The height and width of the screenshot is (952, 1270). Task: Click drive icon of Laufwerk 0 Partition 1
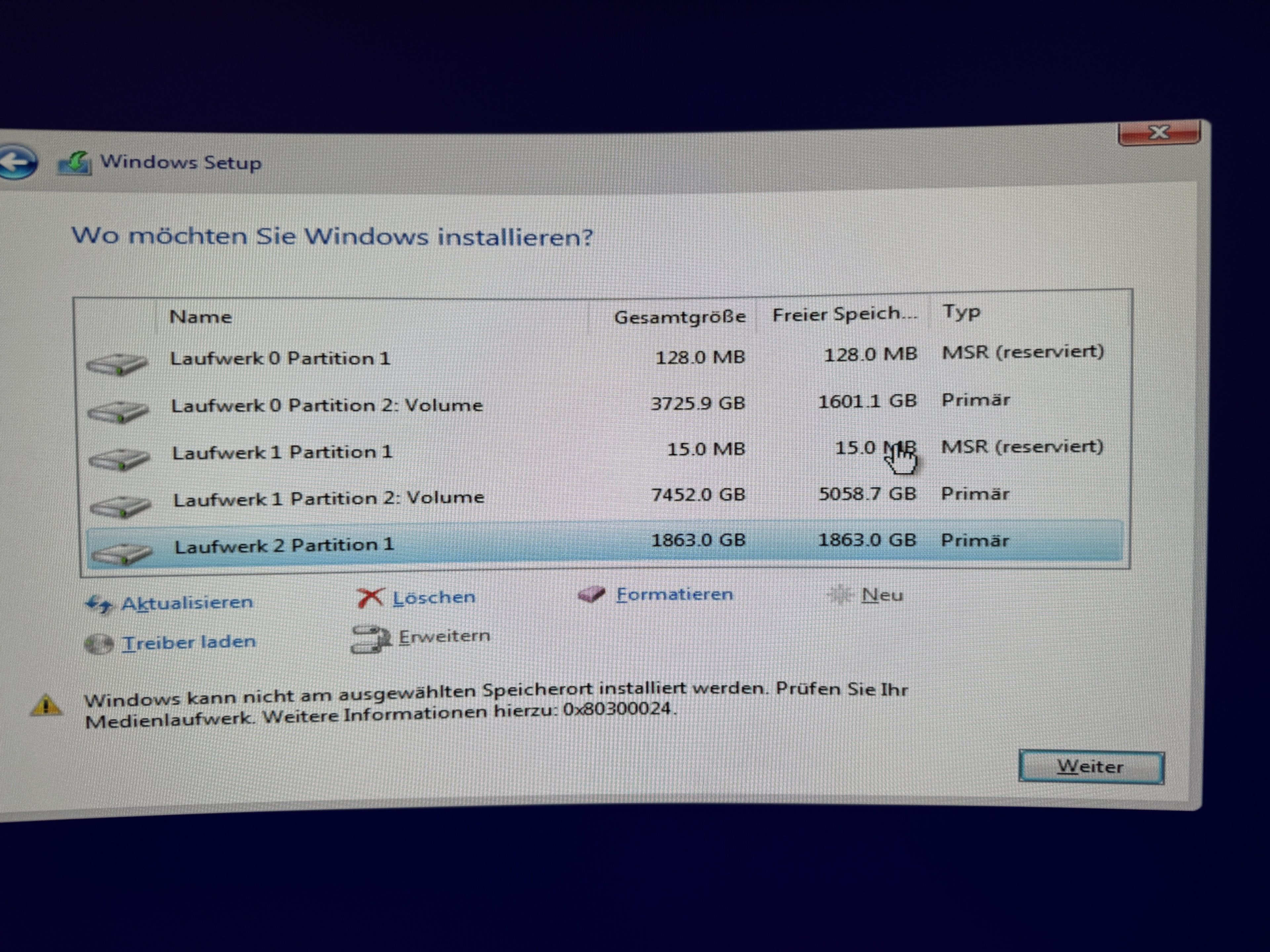pos(116,364)
